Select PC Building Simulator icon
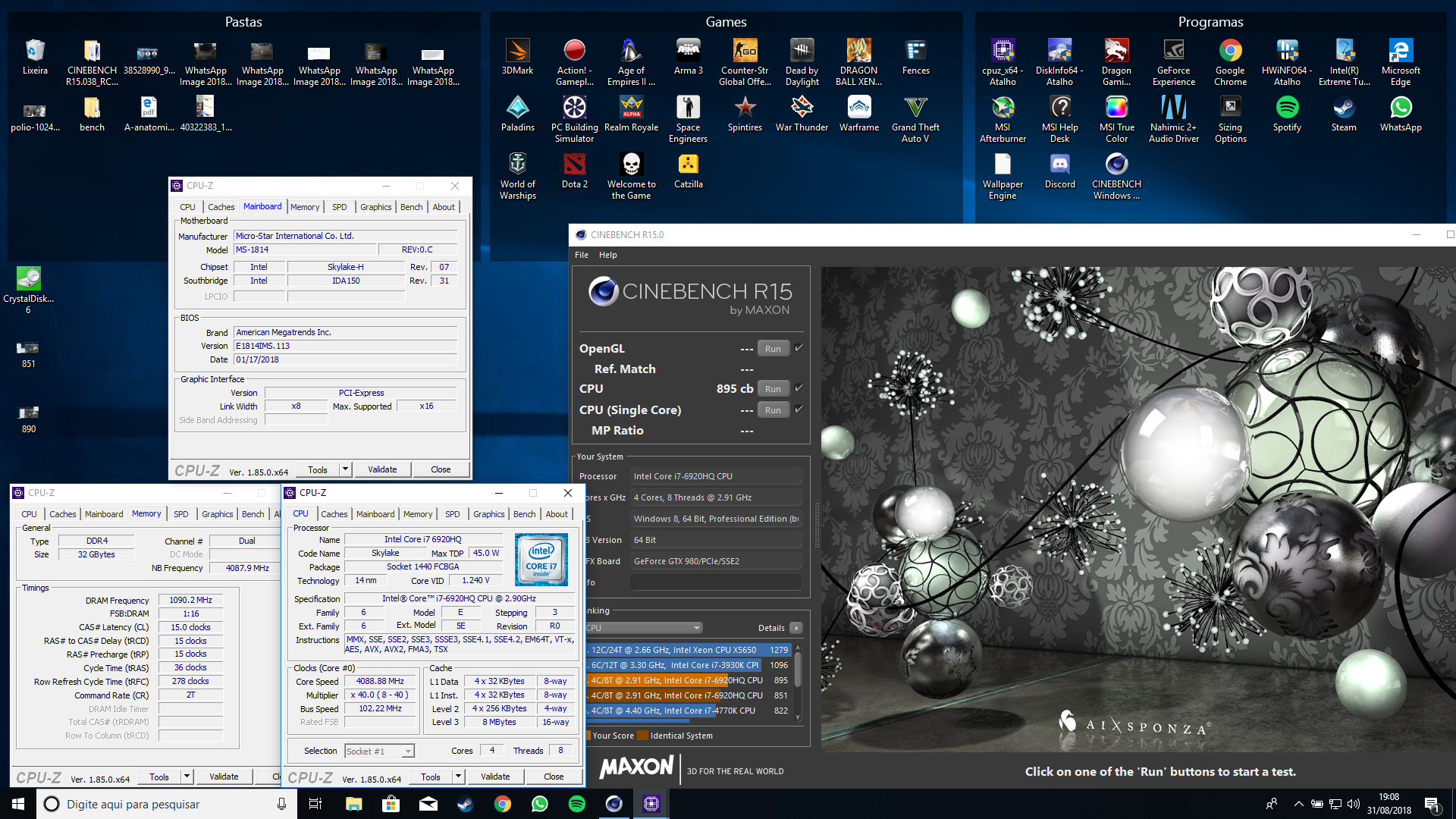 coord(574,119)
